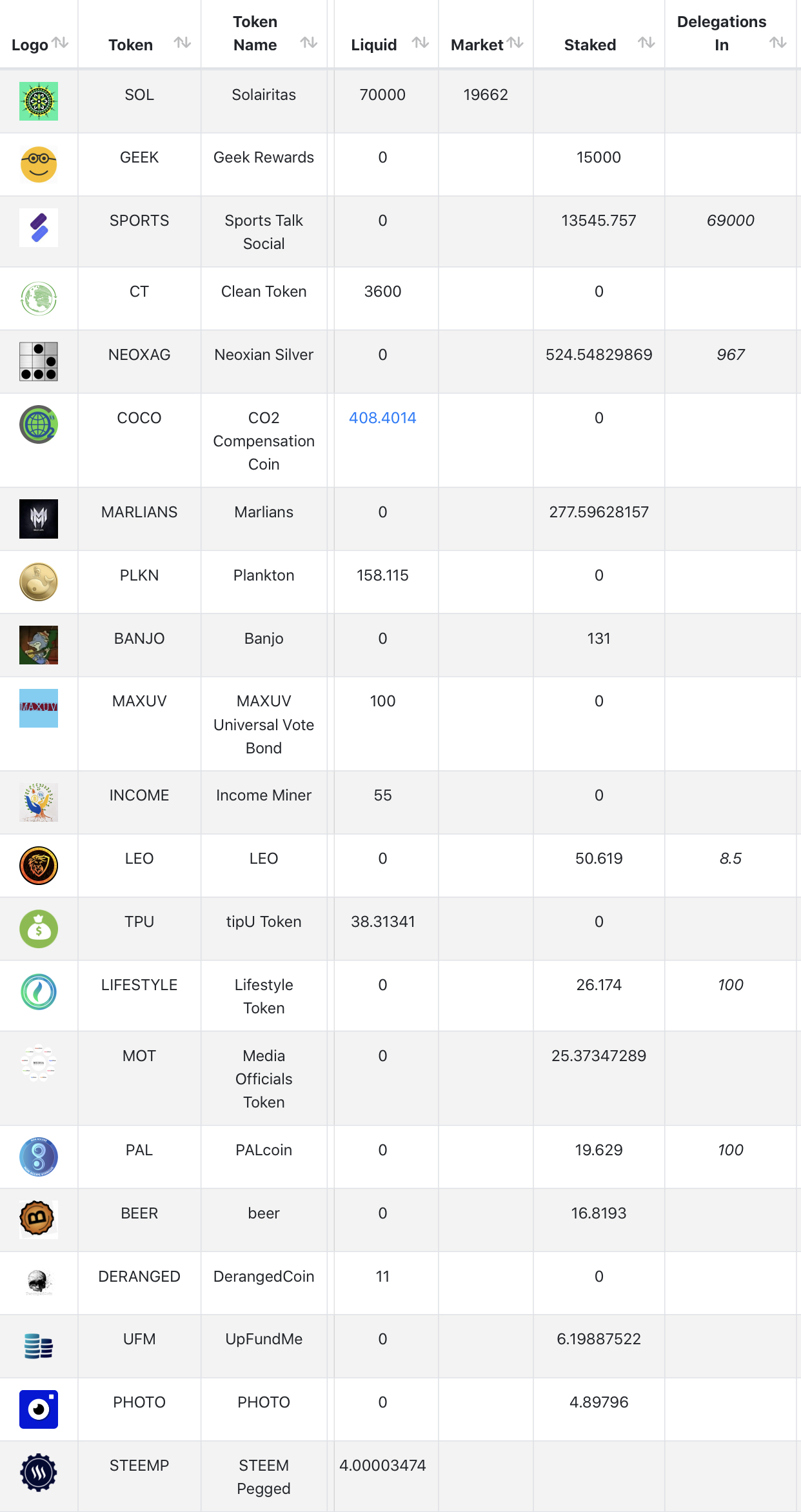Click the TPU money bag logo
Screen dimensions: 801x1512
(x=39, y=929)
